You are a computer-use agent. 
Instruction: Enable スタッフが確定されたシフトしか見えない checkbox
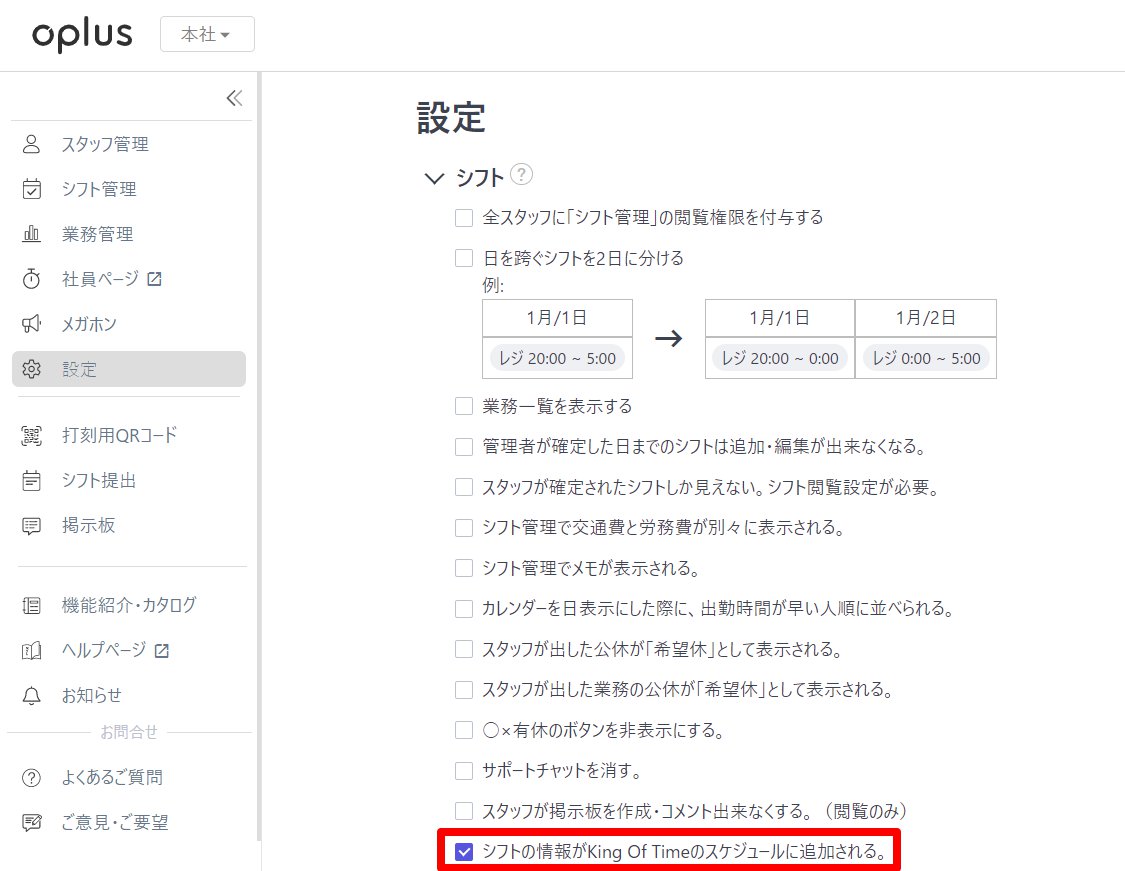coord(464,488)
